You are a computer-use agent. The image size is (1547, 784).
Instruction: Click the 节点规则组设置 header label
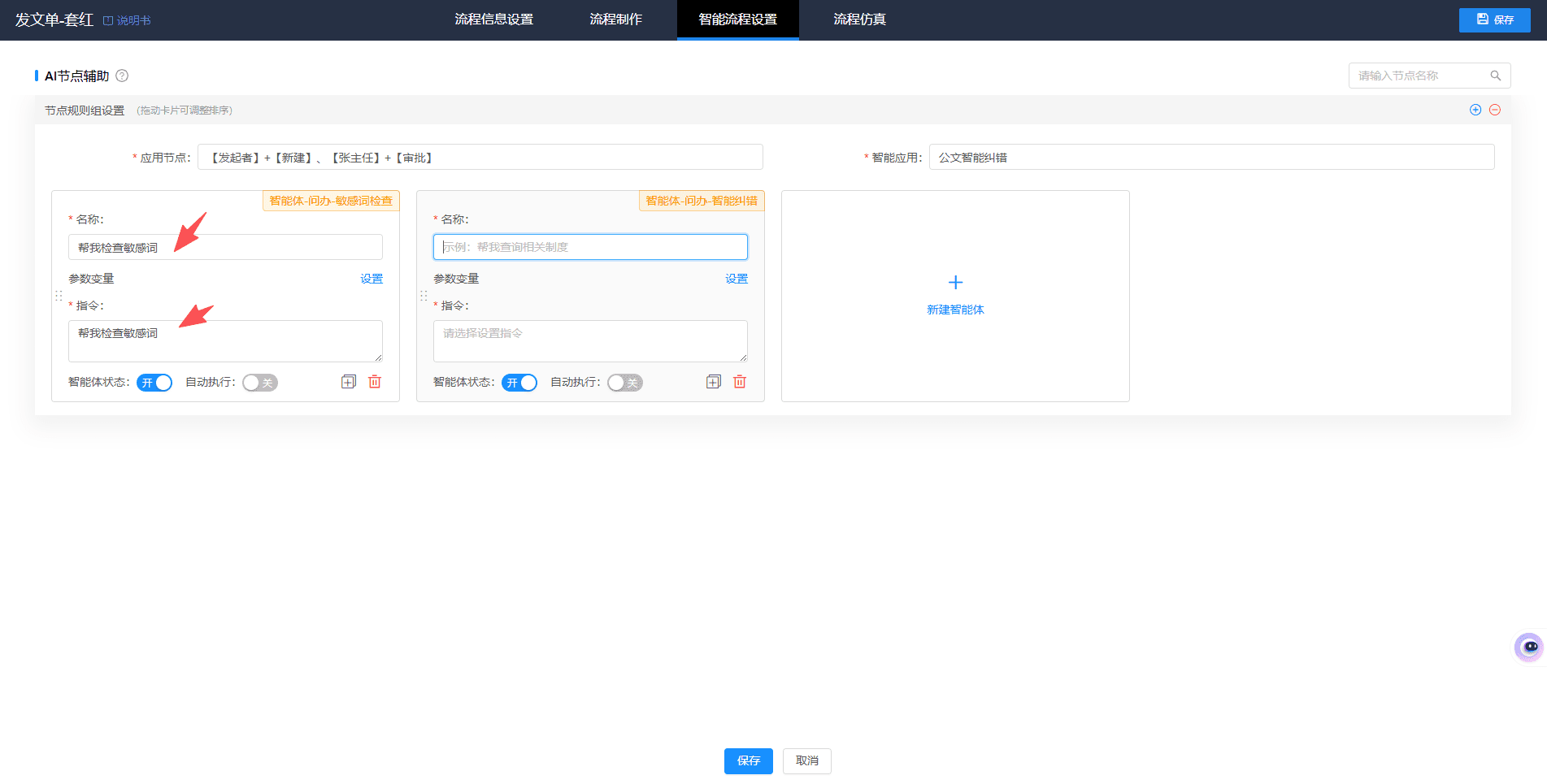point(85,110)
